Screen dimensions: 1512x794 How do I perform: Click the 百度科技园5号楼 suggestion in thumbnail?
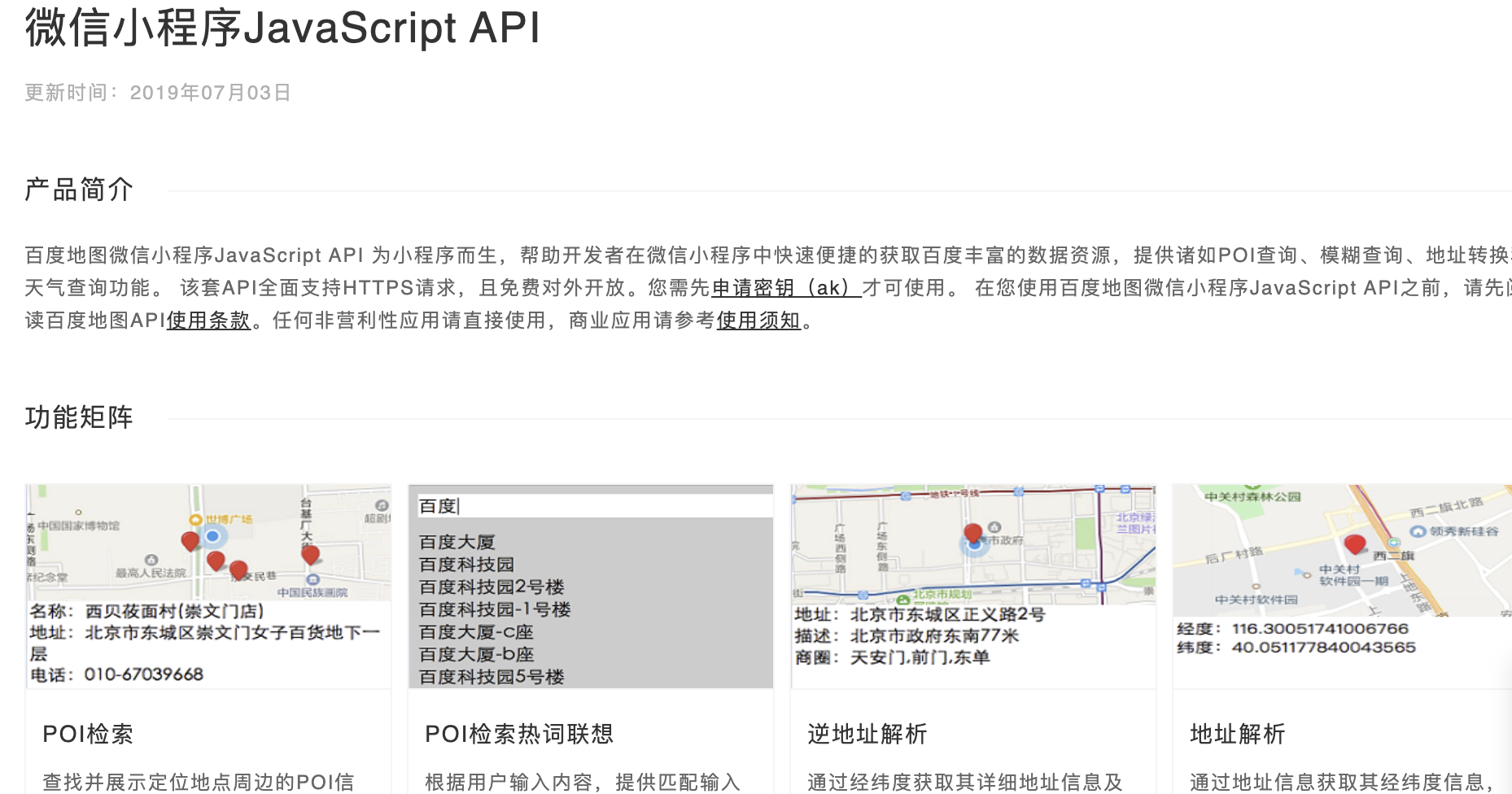click(492, 677)
